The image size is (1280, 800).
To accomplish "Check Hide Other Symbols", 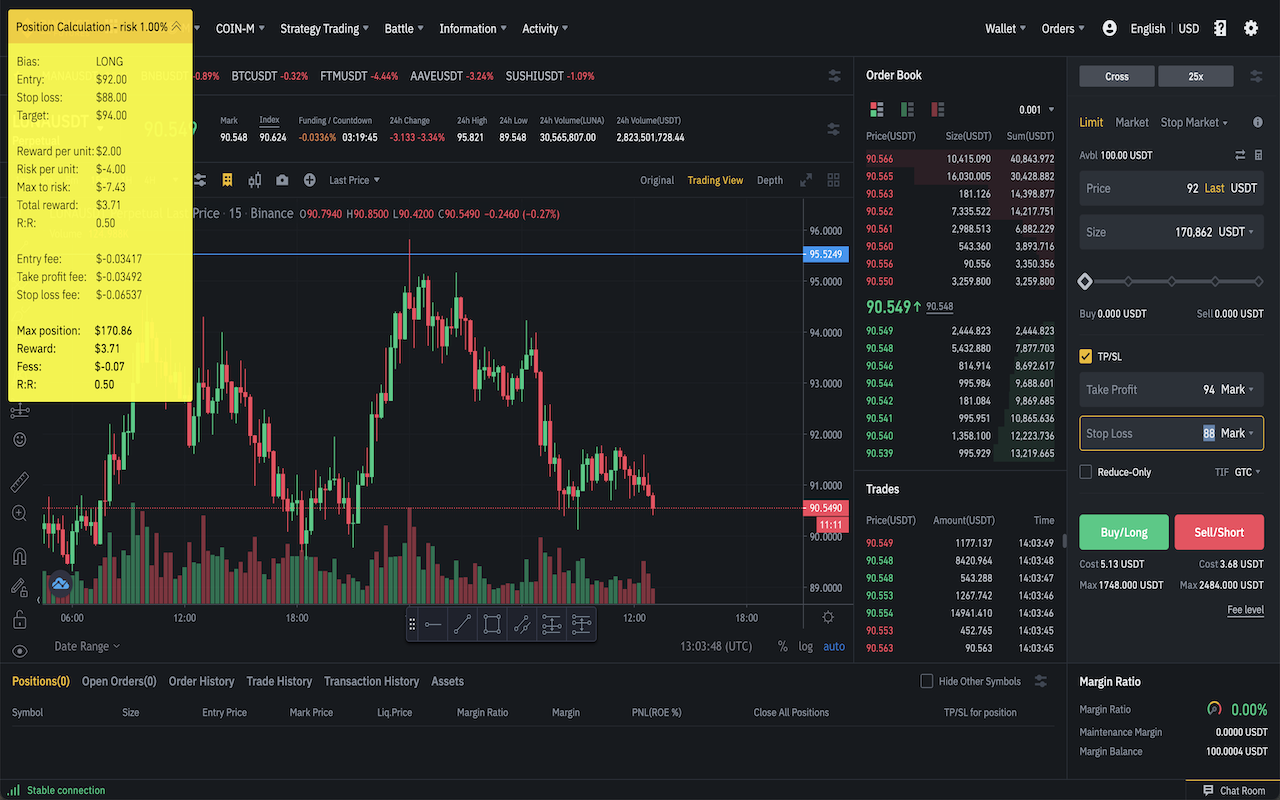I will 926,681.
